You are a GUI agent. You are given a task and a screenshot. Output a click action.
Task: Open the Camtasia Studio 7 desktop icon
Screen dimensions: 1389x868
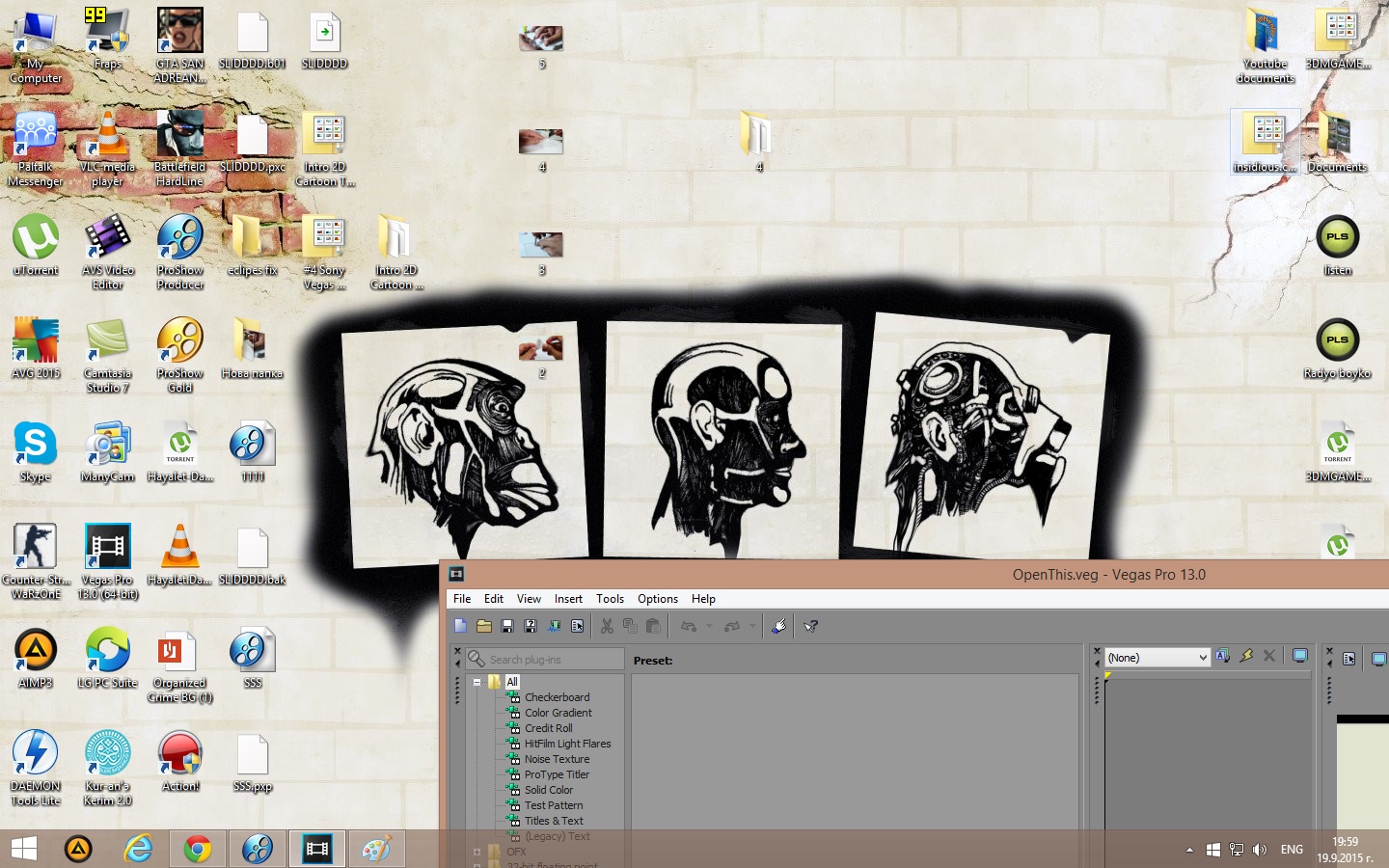coord(108,356)
